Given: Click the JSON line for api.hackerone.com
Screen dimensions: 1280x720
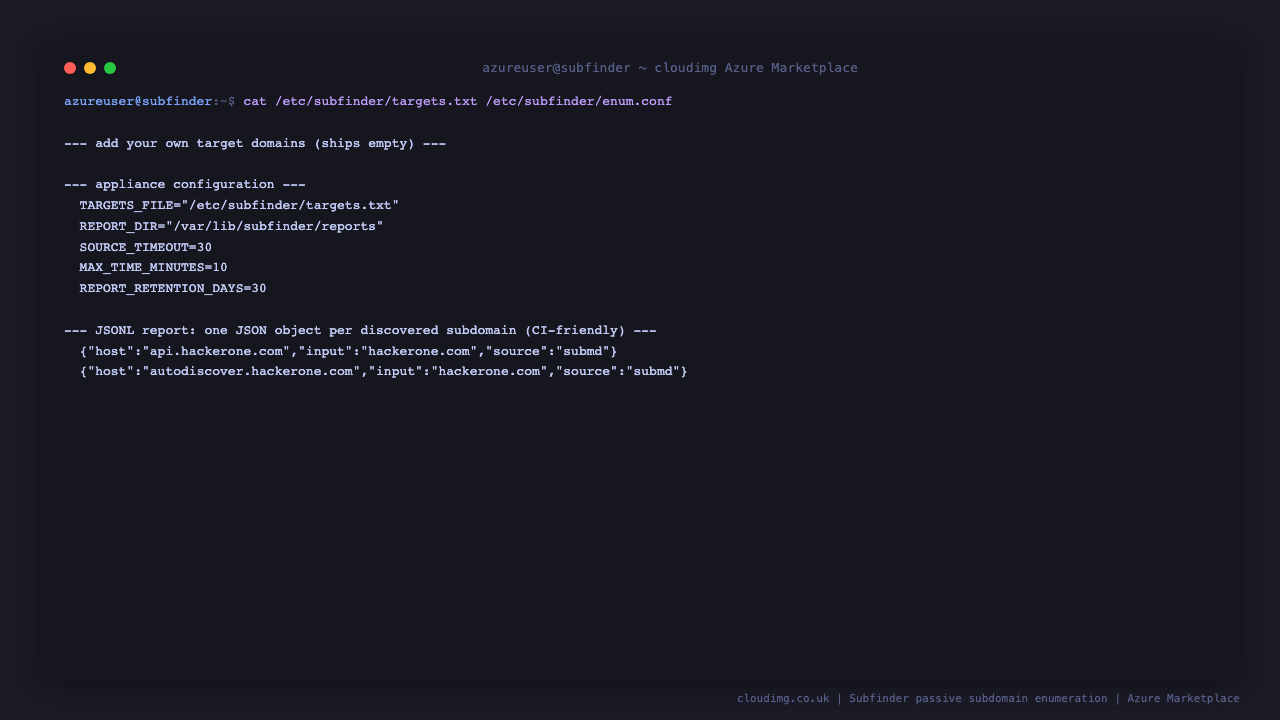Looking at the screenshot, I should pyautogui.click(x=349, y=352).
